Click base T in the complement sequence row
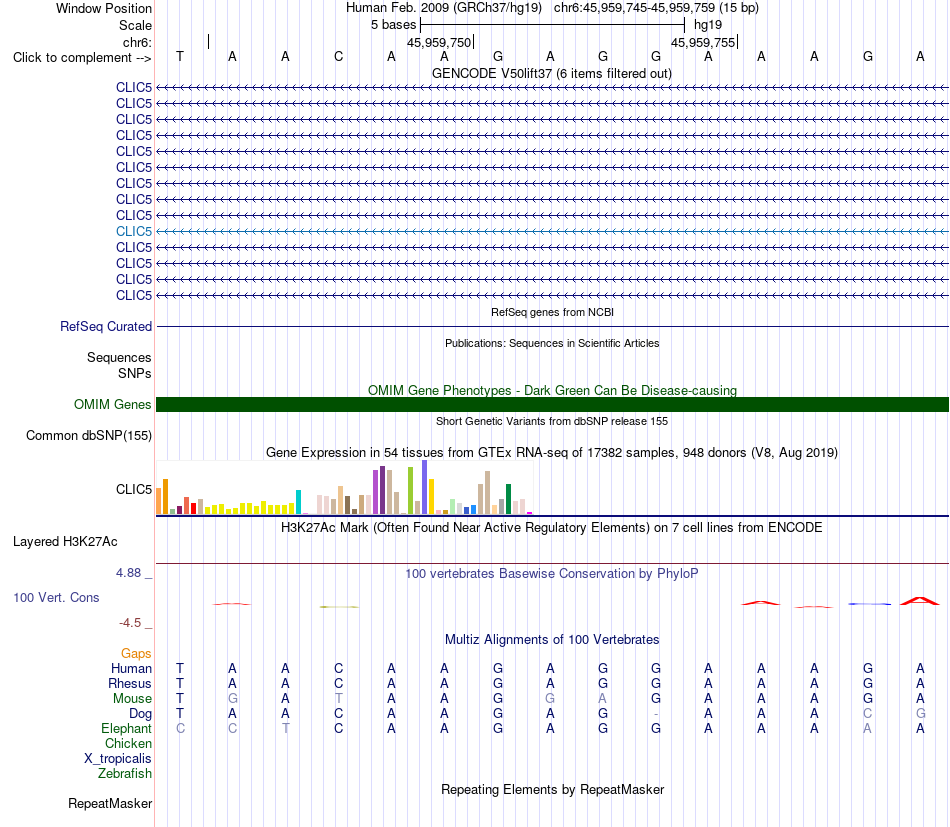 (x=179, y=56)
